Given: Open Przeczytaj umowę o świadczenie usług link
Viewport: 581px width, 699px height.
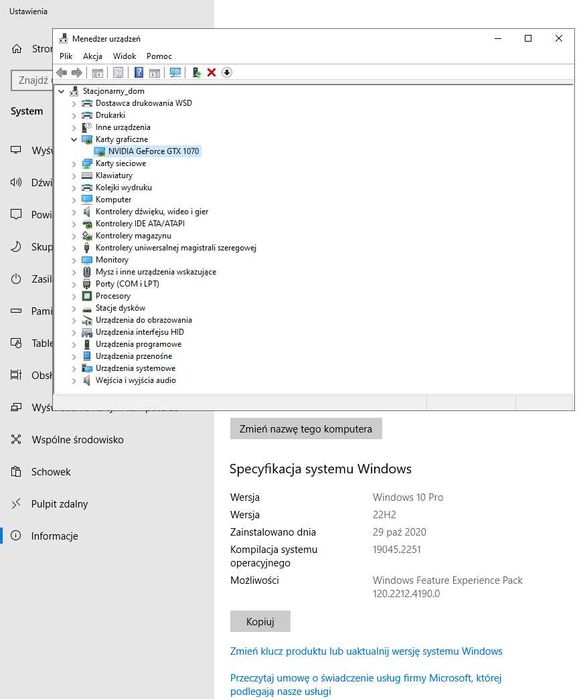Looking at the screenshot, I should pos(366,684).
